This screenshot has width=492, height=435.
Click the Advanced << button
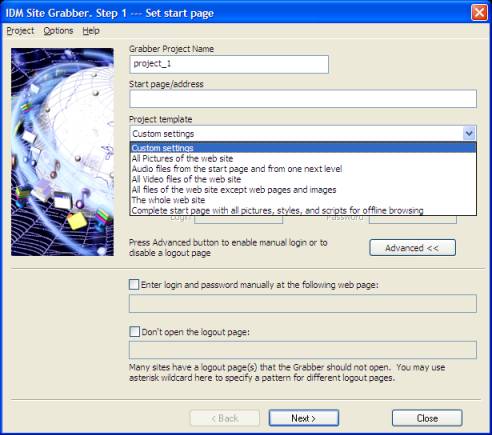pyautogui.click(x=412, y=248)
